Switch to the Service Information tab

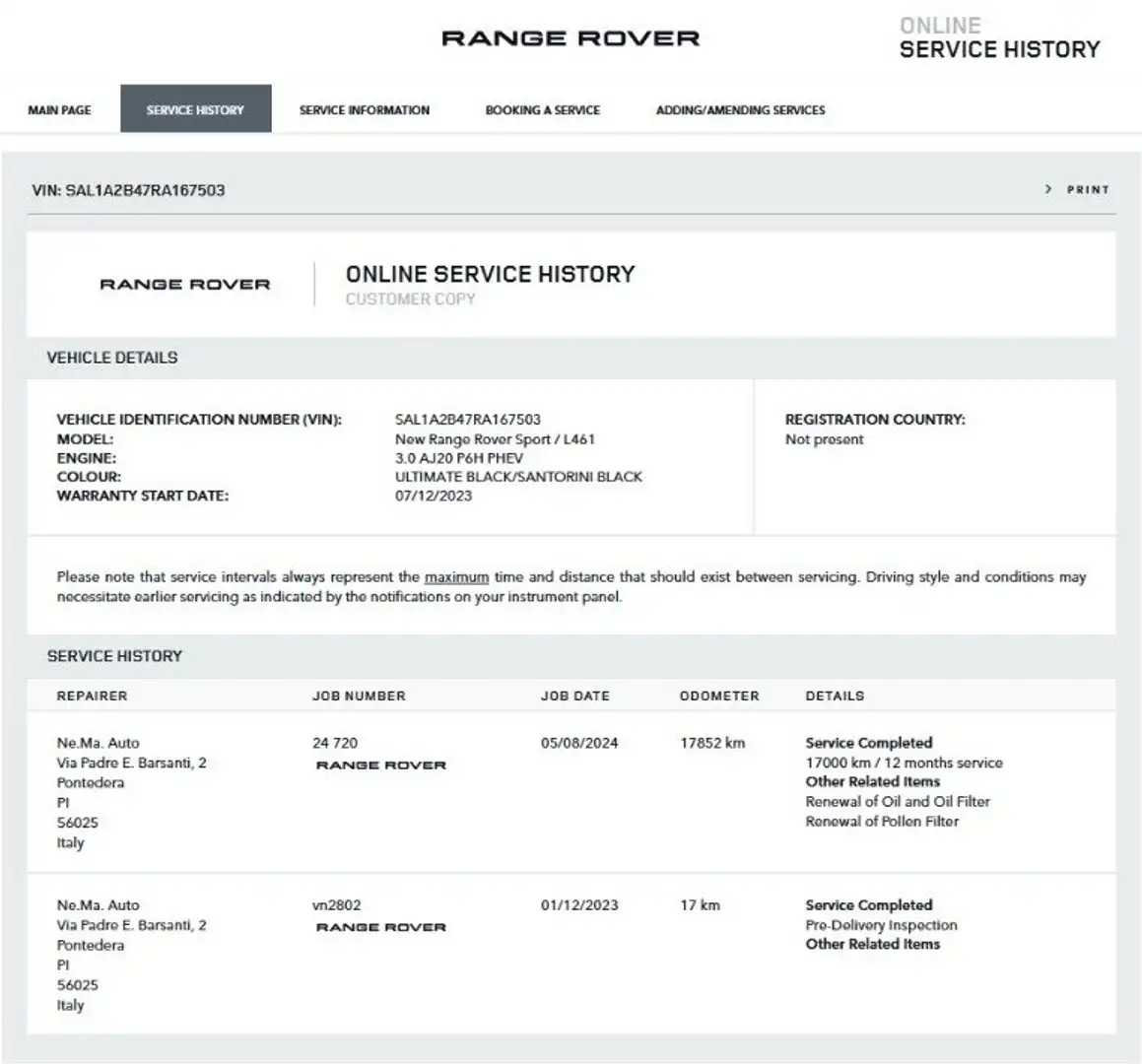(365, 110)
